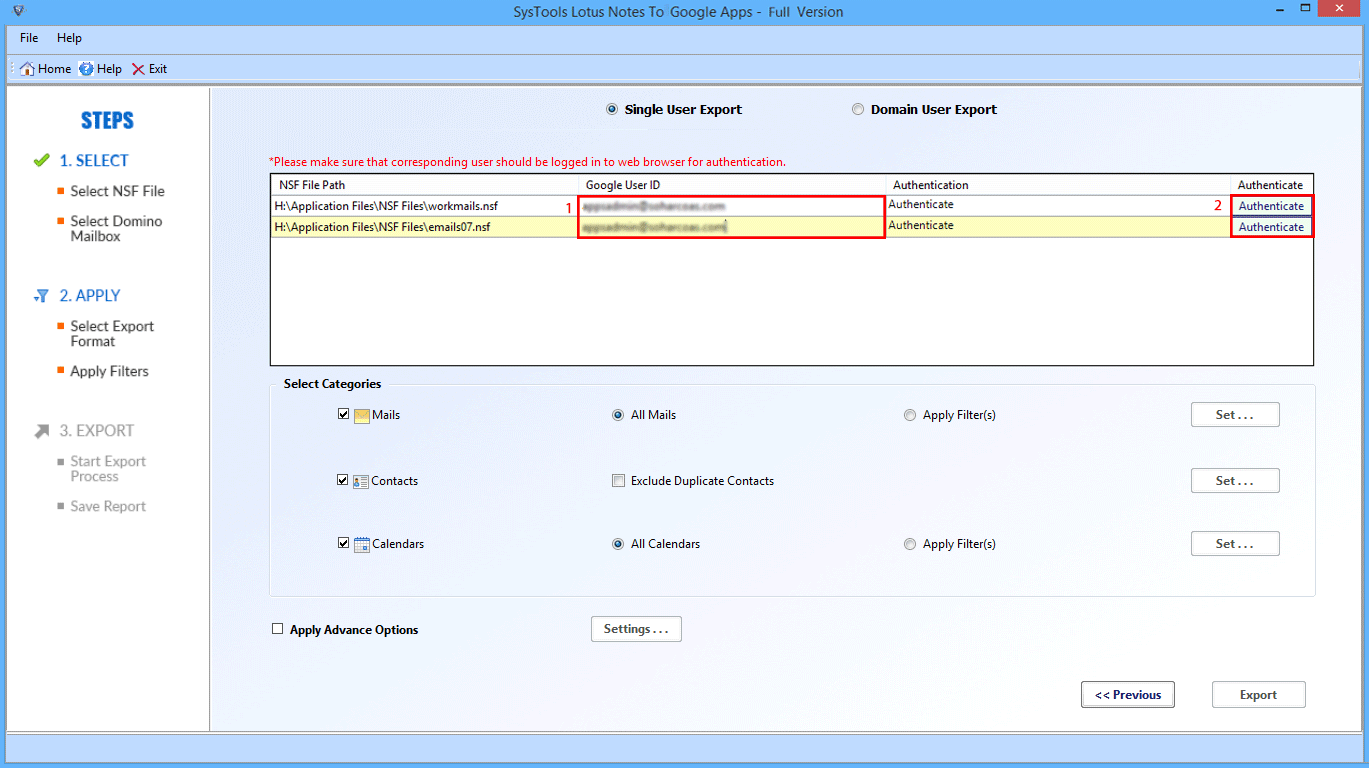Select the emails07.nsf file path cell
1369x768 pixels.
[x=424, y=227]
